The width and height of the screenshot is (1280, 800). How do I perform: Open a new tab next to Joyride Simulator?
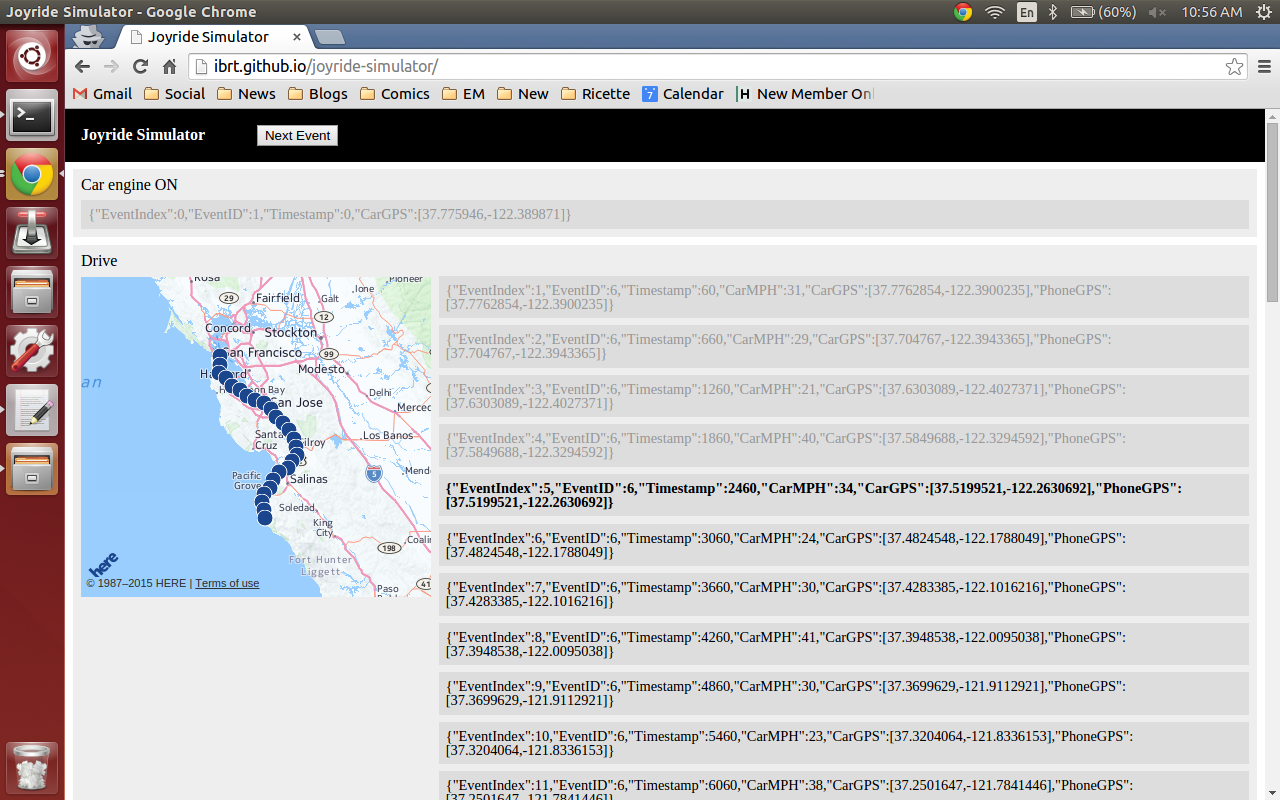point(330,37)
